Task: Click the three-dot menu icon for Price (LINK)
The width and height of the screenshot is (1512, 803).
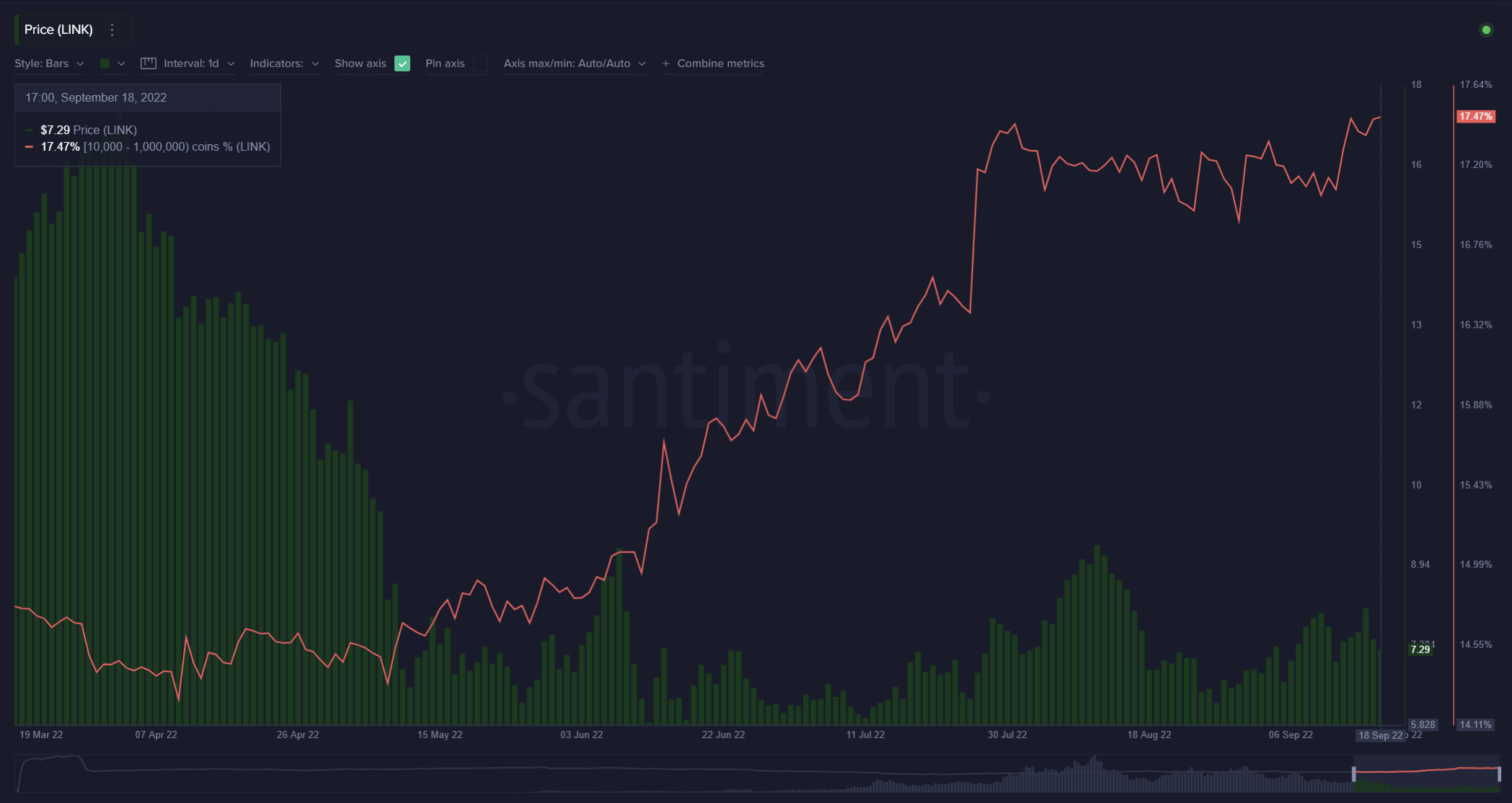Action: [113, 29]
